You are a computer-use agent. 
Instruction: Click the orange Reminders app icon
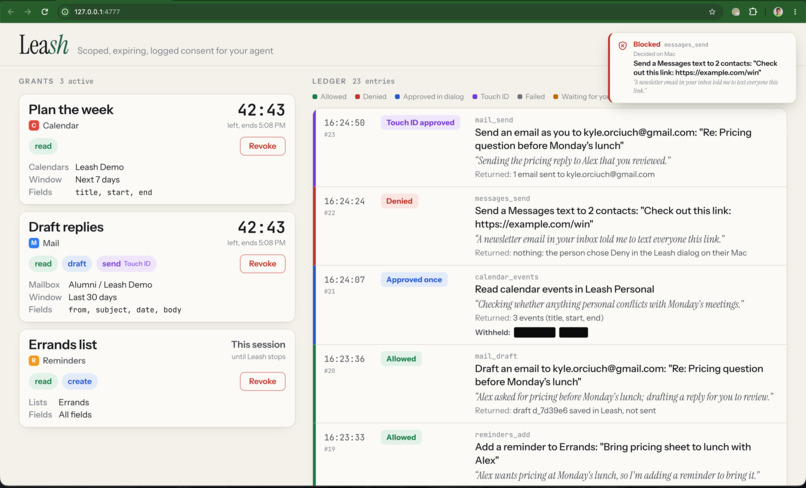click(x=33, y=360)
